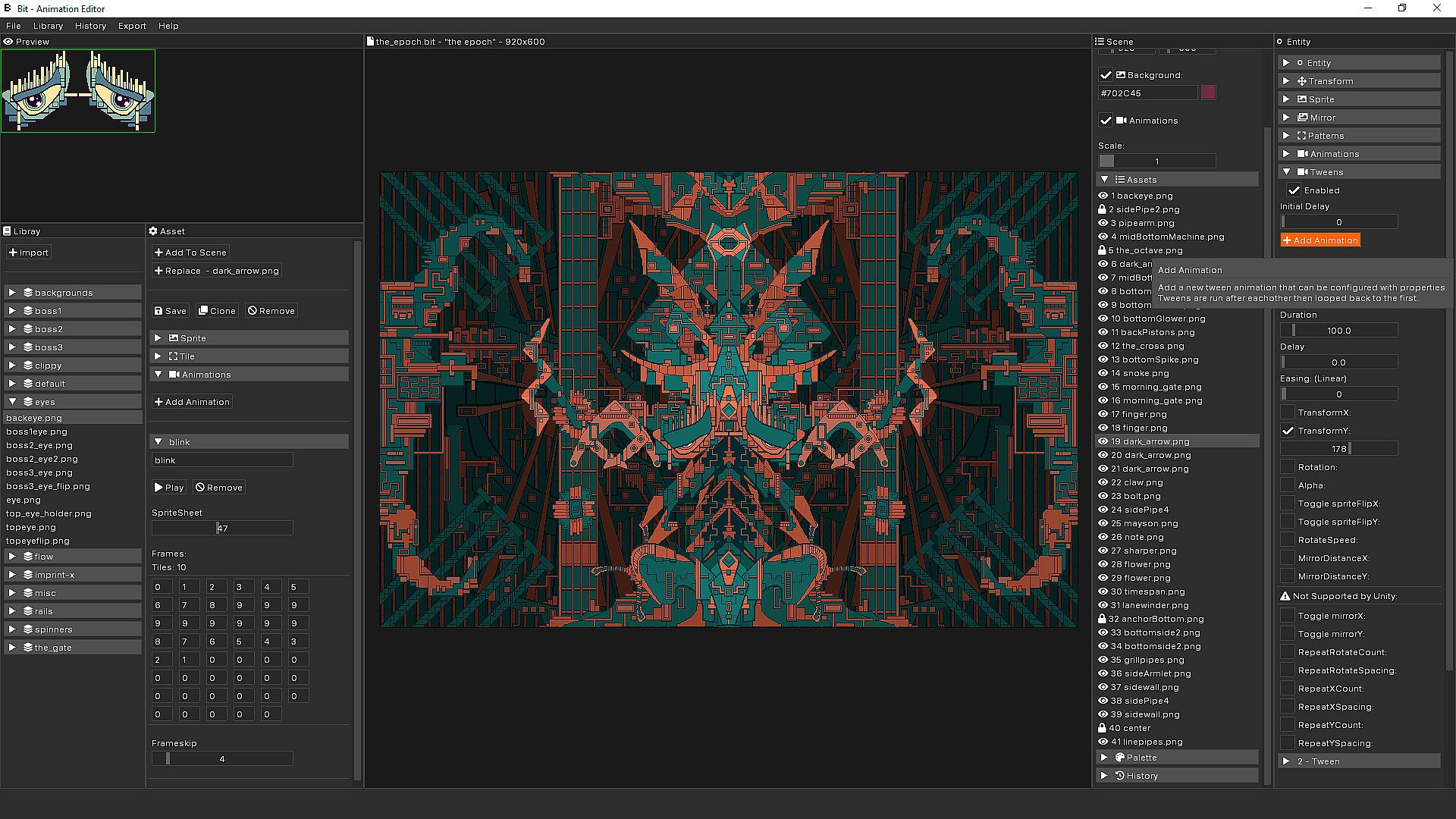1456x819 pixels.
Task: Click the Play button for blink animation
Action: pos(169,488)
